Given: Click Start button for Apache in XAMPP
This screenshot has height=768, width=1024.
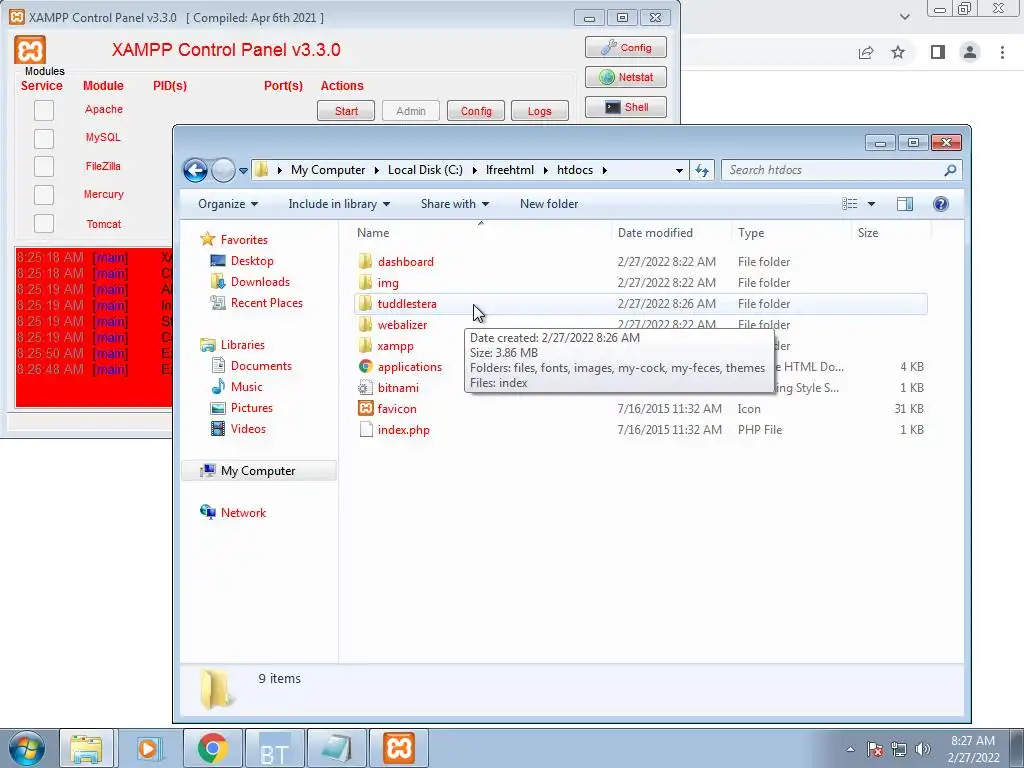Looking at the screenshot, I should click(x=346, y=111).
